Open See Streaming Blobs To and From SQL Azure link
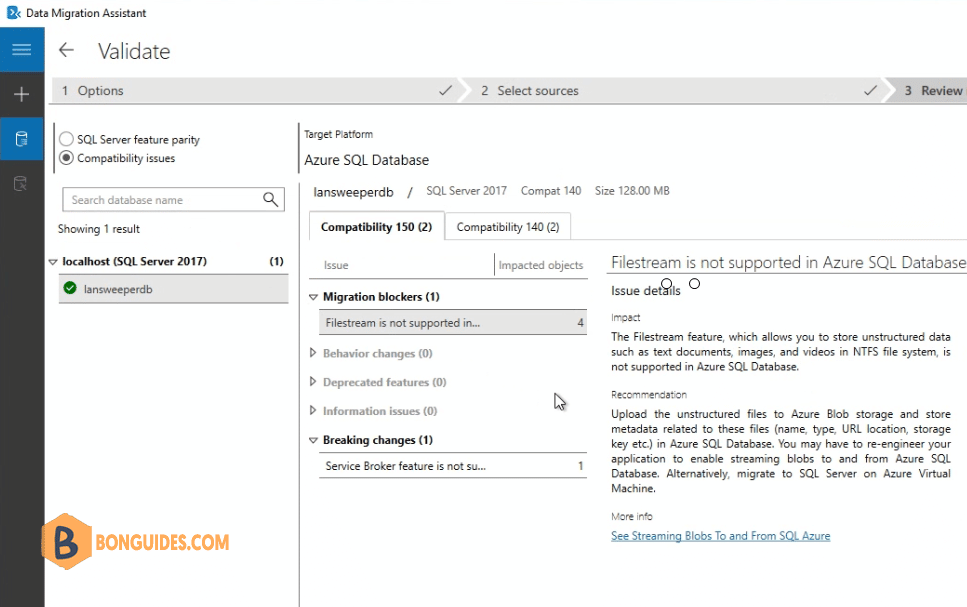 coord(720,536)
